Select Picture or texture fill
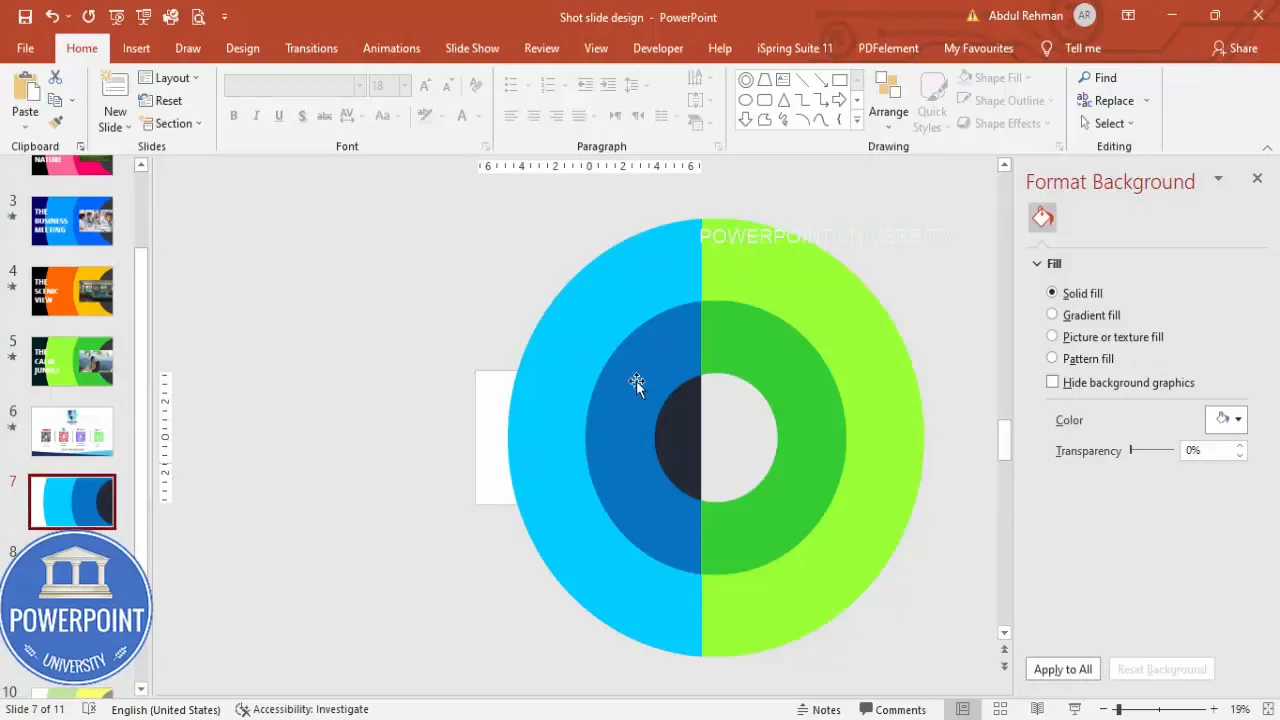The width and height of the screenshot is (1280, 720). point(1104,337)
